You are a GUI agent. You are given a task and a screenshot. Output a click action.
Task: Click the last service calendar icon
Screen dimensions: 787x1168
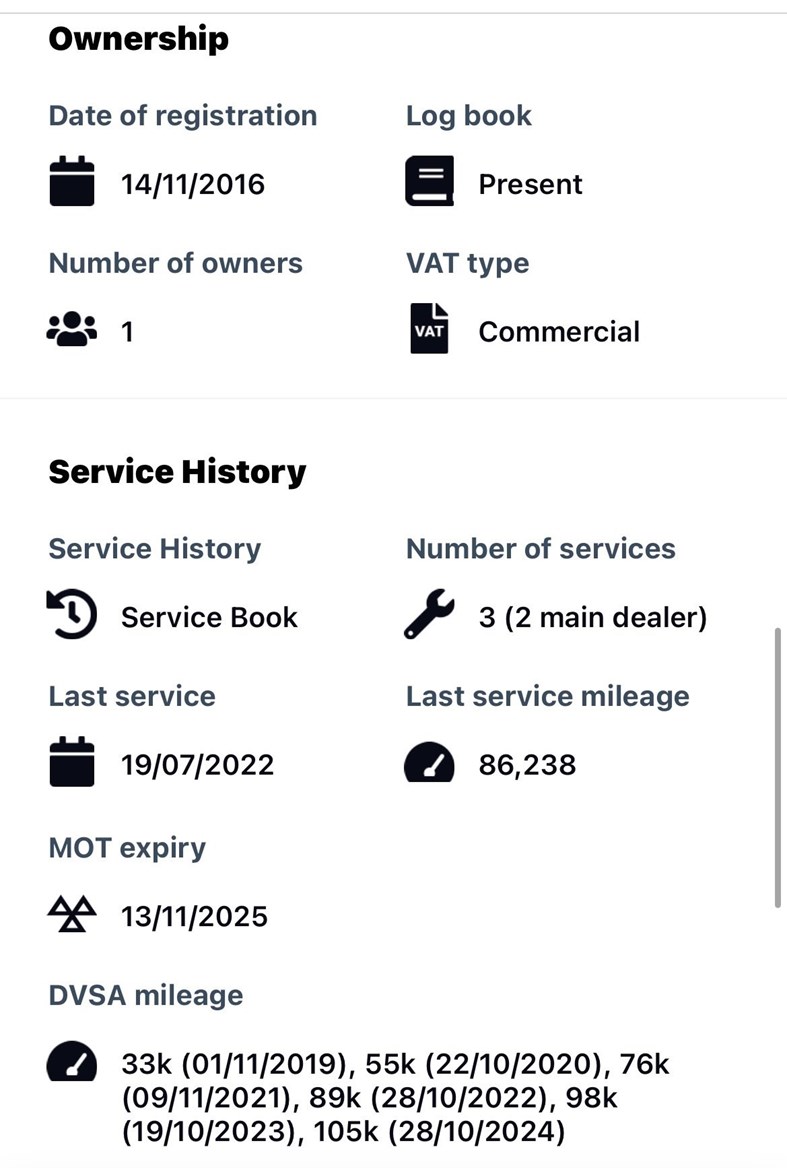[x=72, y=764]
